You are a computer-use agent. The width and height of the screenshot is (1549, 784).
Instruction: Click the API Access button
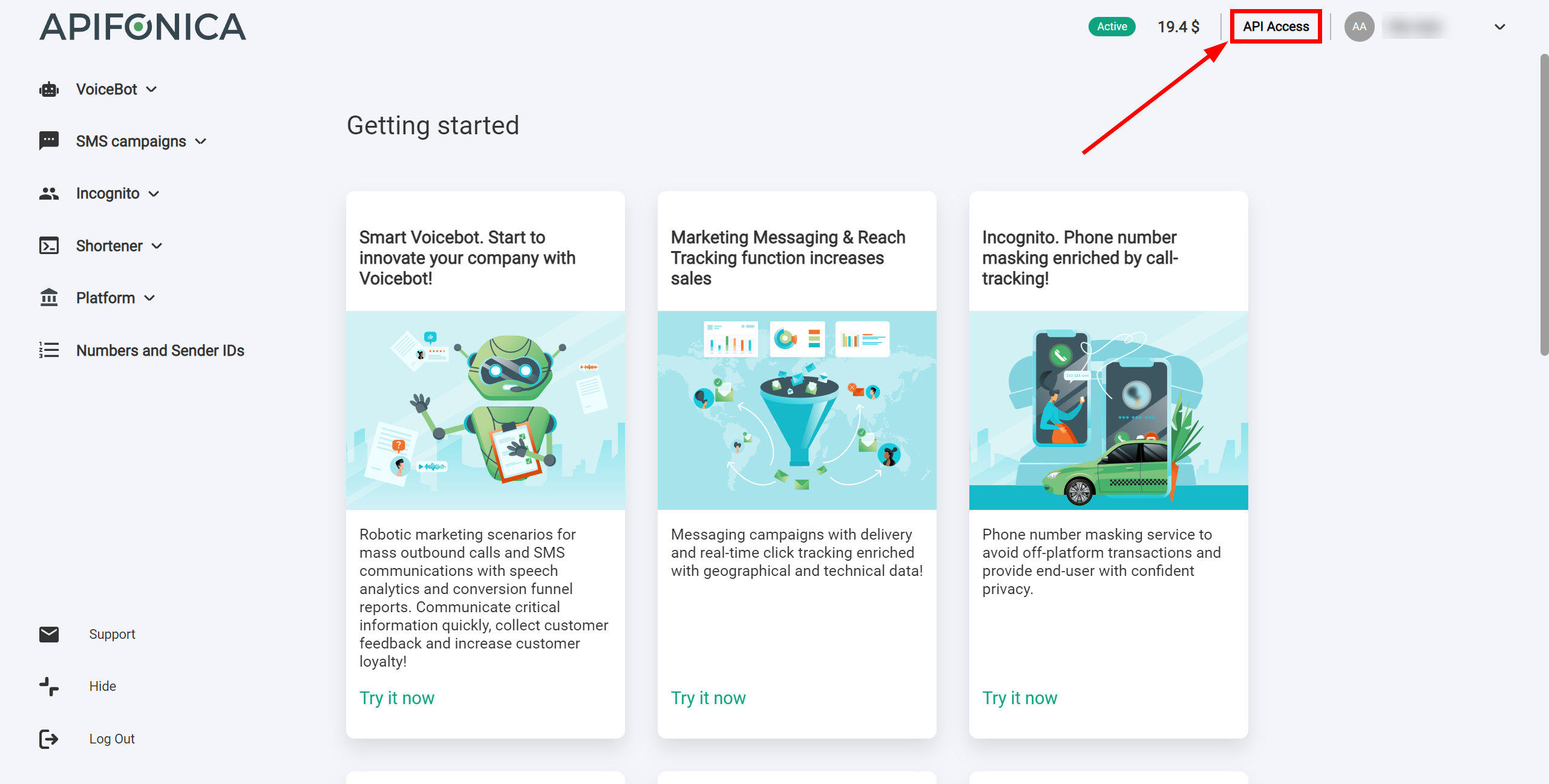pos(1276,27)
